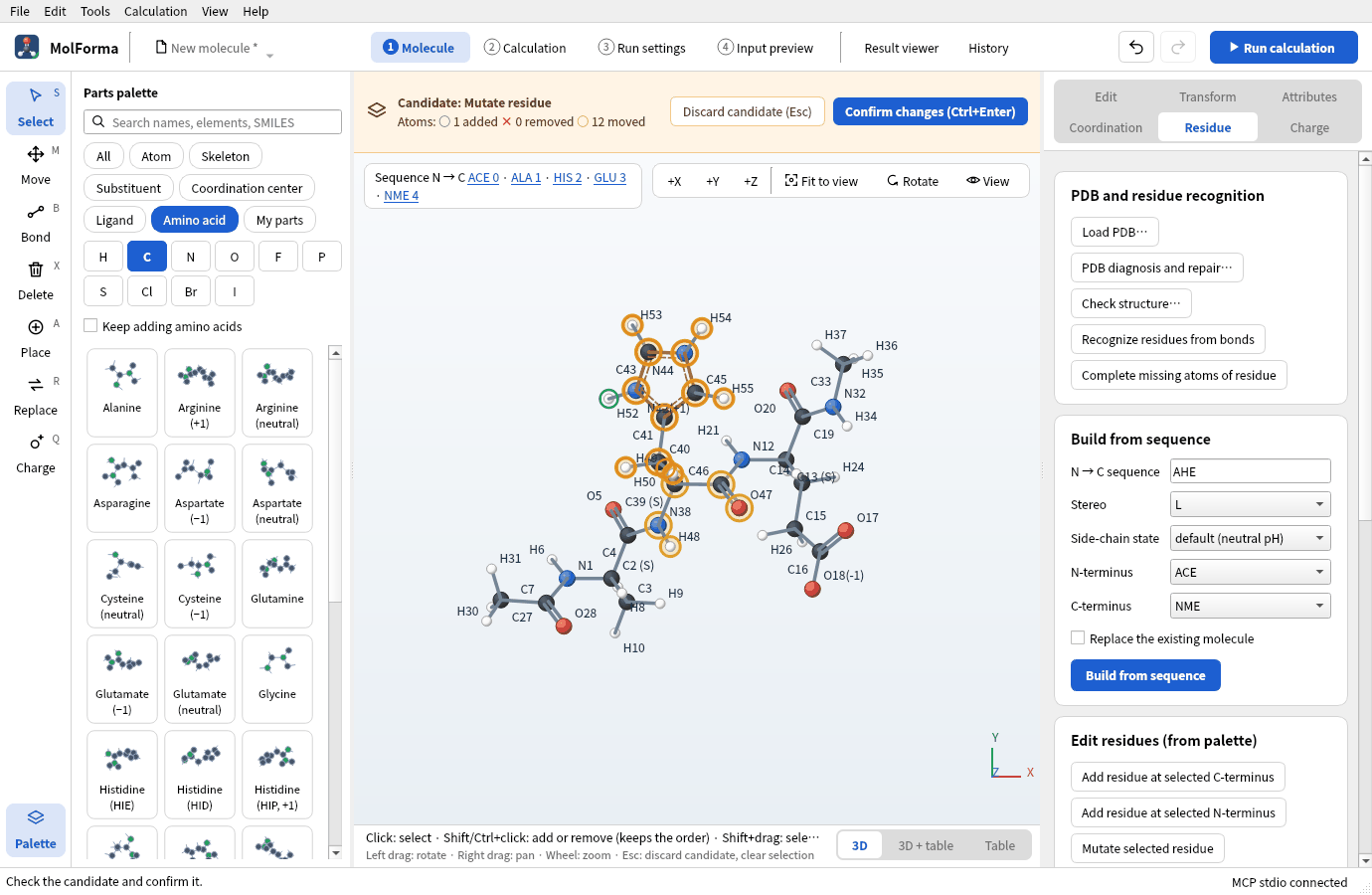Open Side-chain state dropdown
The image size is (1372, 895).
[1251, 538]
